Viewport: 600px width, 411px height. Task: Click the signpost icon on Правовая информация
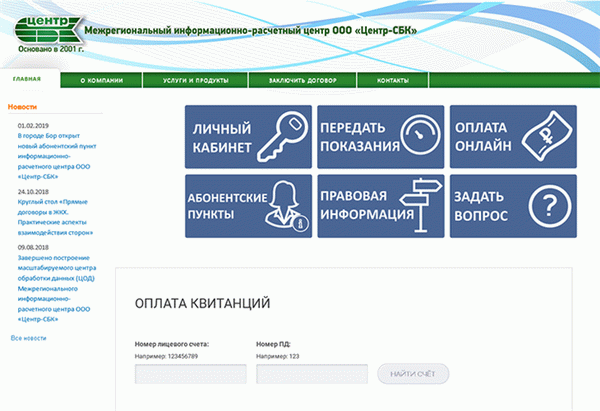coord(420,205)
